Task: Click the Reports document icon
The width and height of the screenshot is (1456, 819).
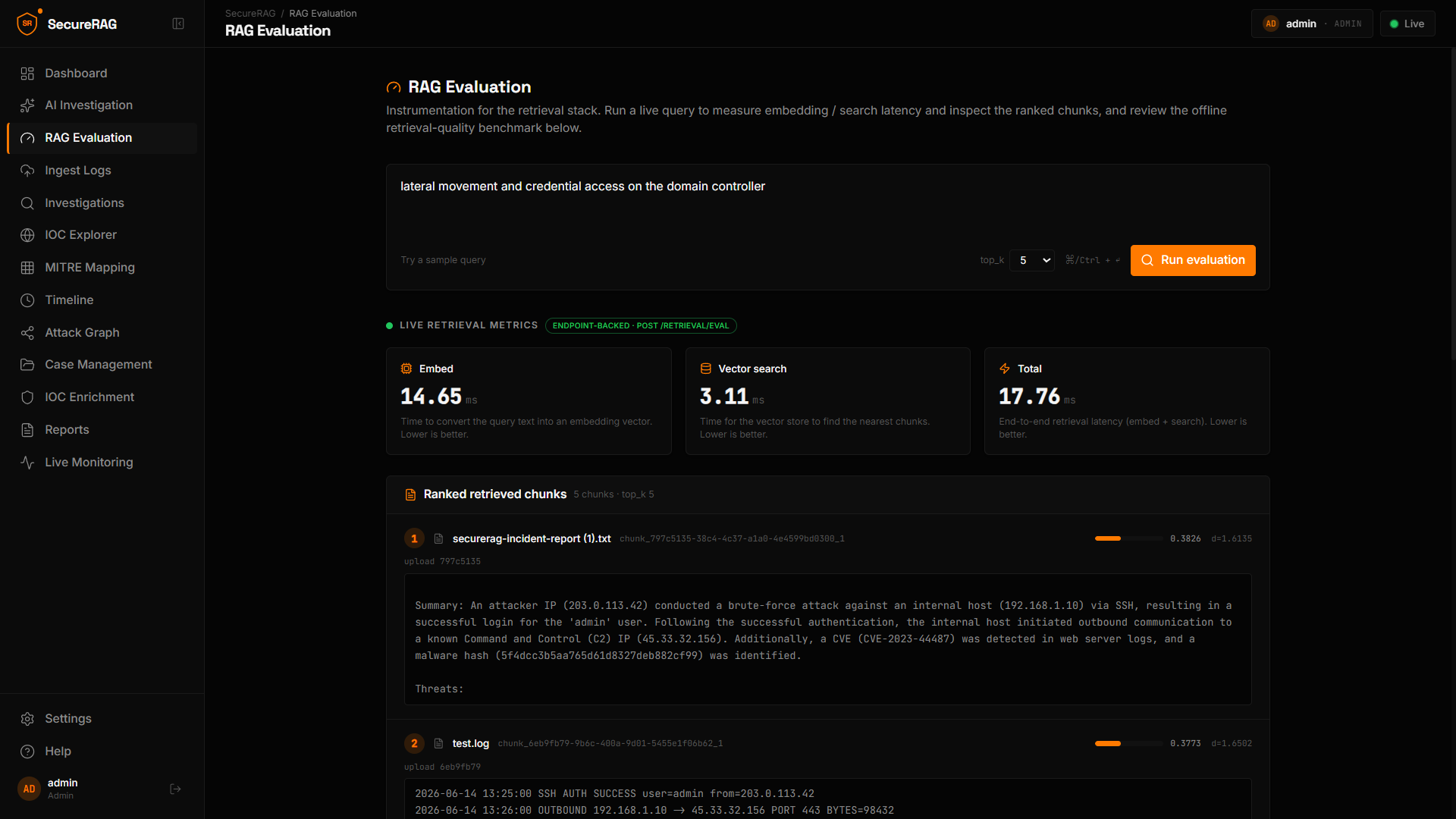Action: click(x=27, y=430)
